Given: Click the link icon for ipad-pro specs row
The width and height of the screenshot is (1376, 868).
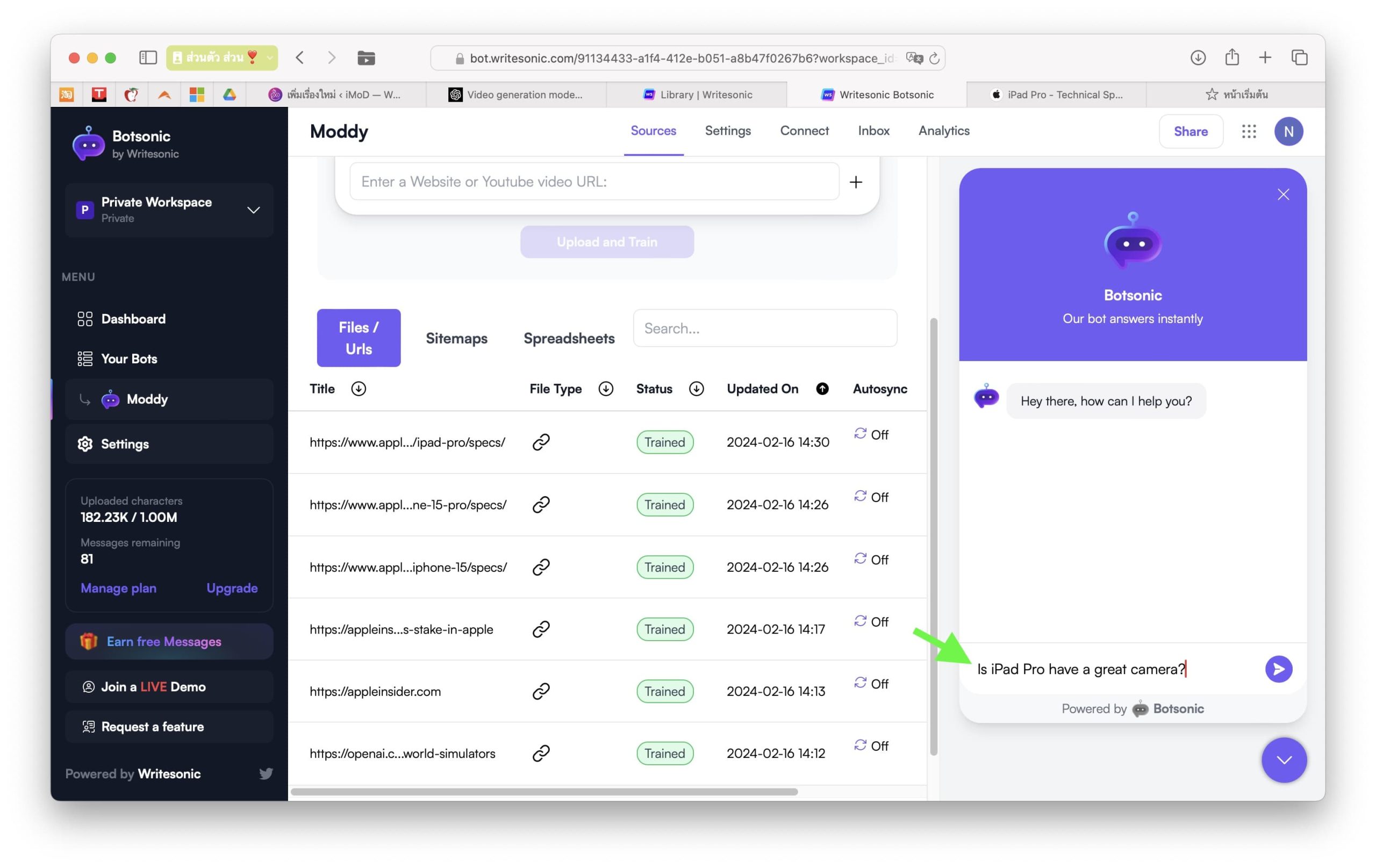Looking at the screenshot, I should [x=541, y=442].
